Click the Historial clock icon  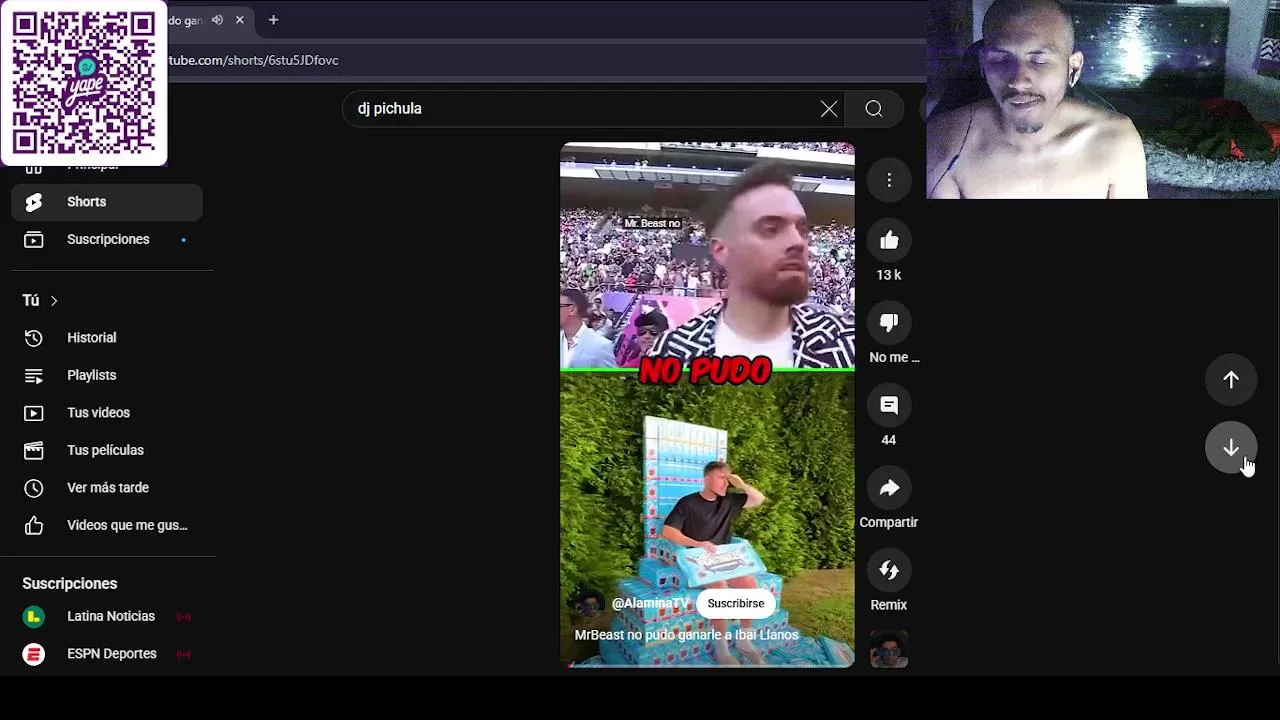point(34,338)
